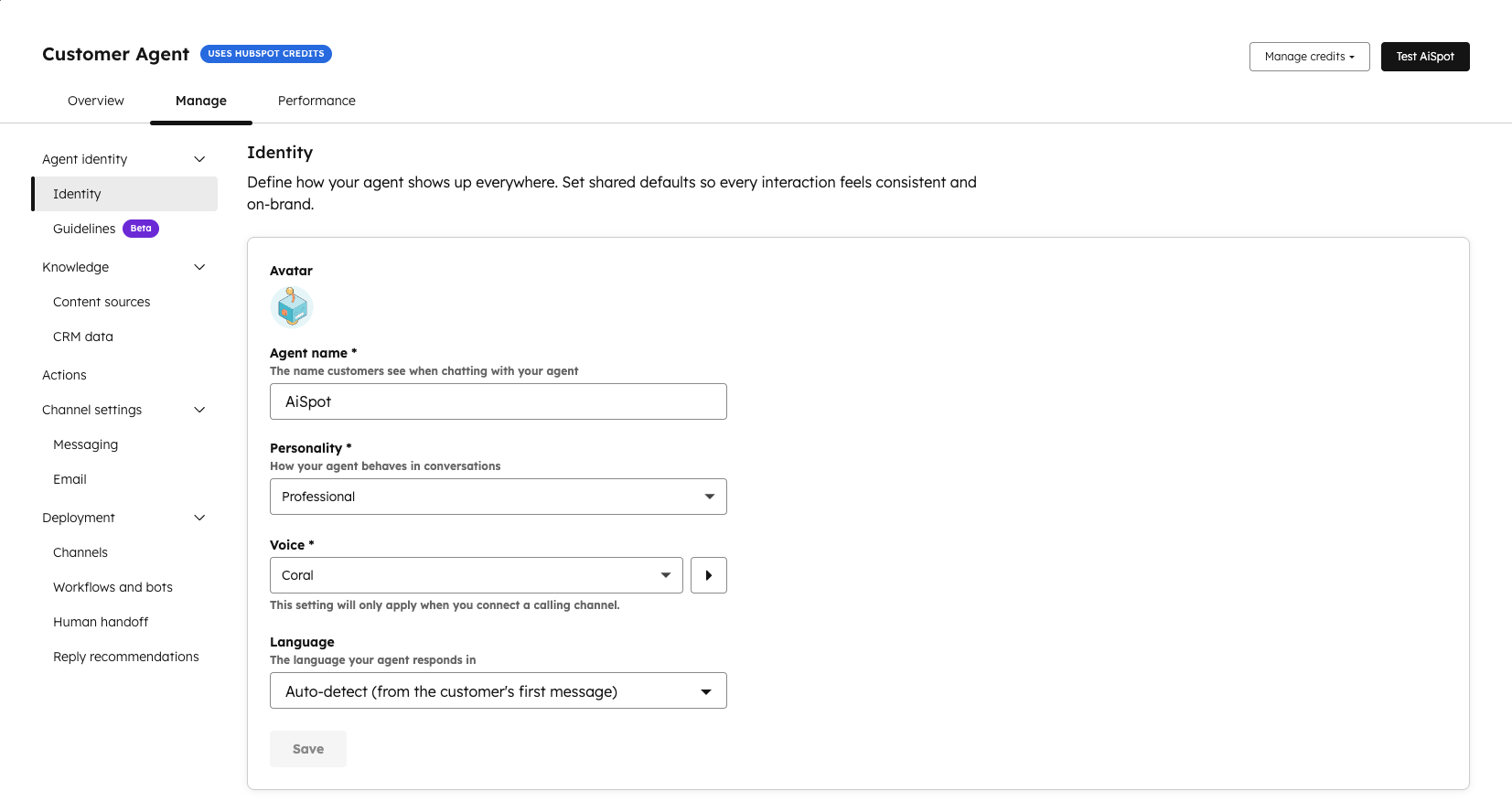Open the Human handoff settings
The image size is (1512, 802).
101,622
